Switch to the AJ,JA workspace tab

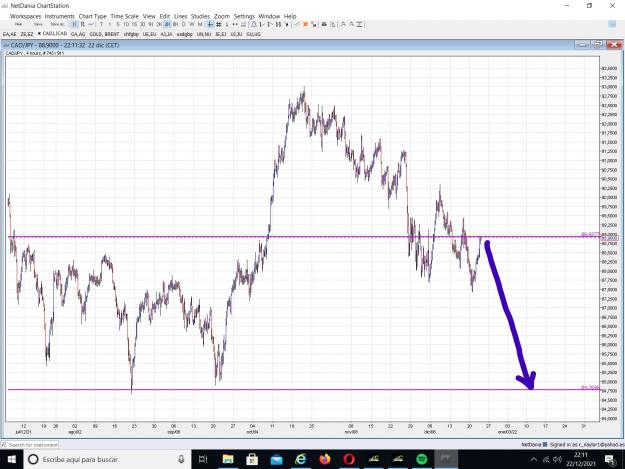pos(167,34)
